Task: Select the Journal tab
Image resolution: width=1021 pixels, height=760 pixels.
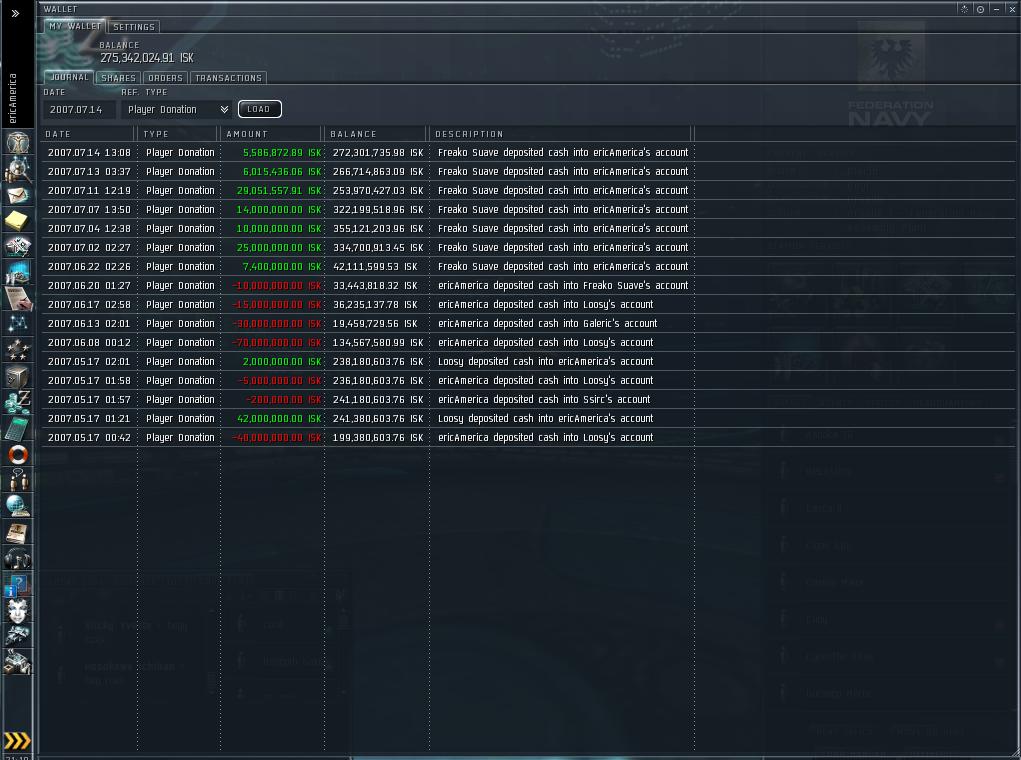Action: click(x=69, y=77)
